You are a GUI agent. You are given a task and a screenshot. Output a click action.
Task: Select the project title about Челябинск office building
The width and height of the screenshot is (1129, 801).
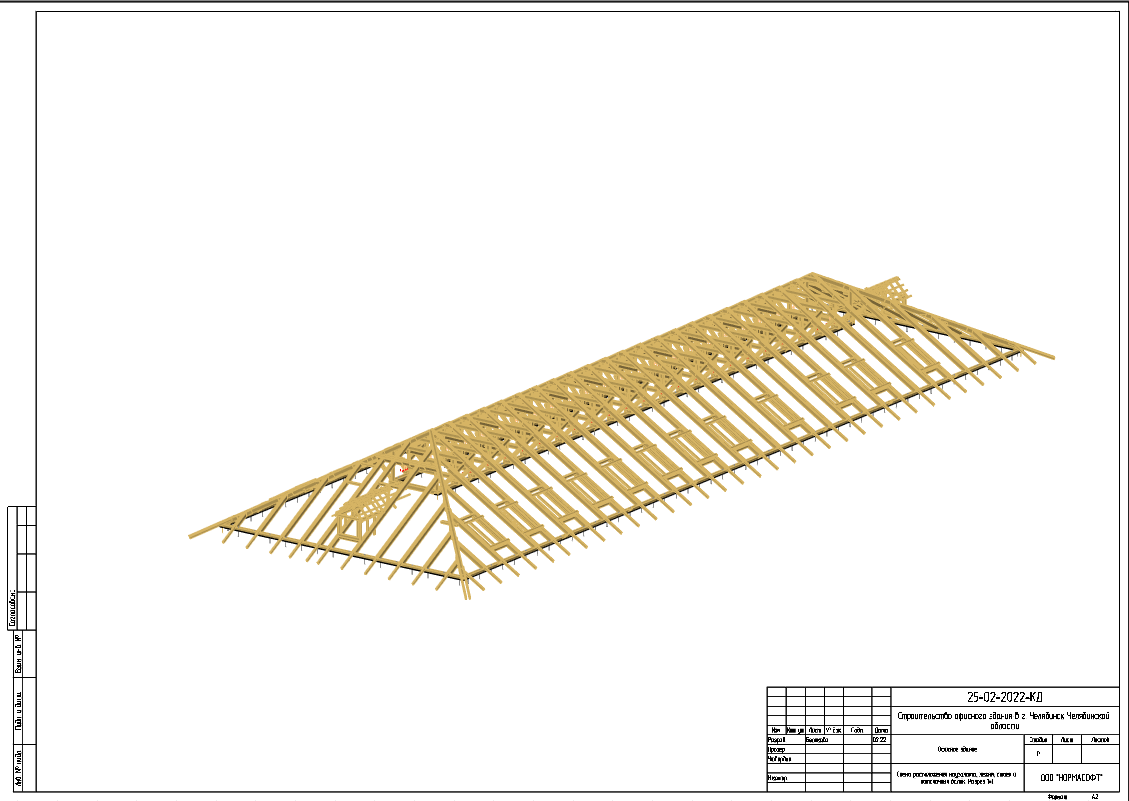(1004, 721)
